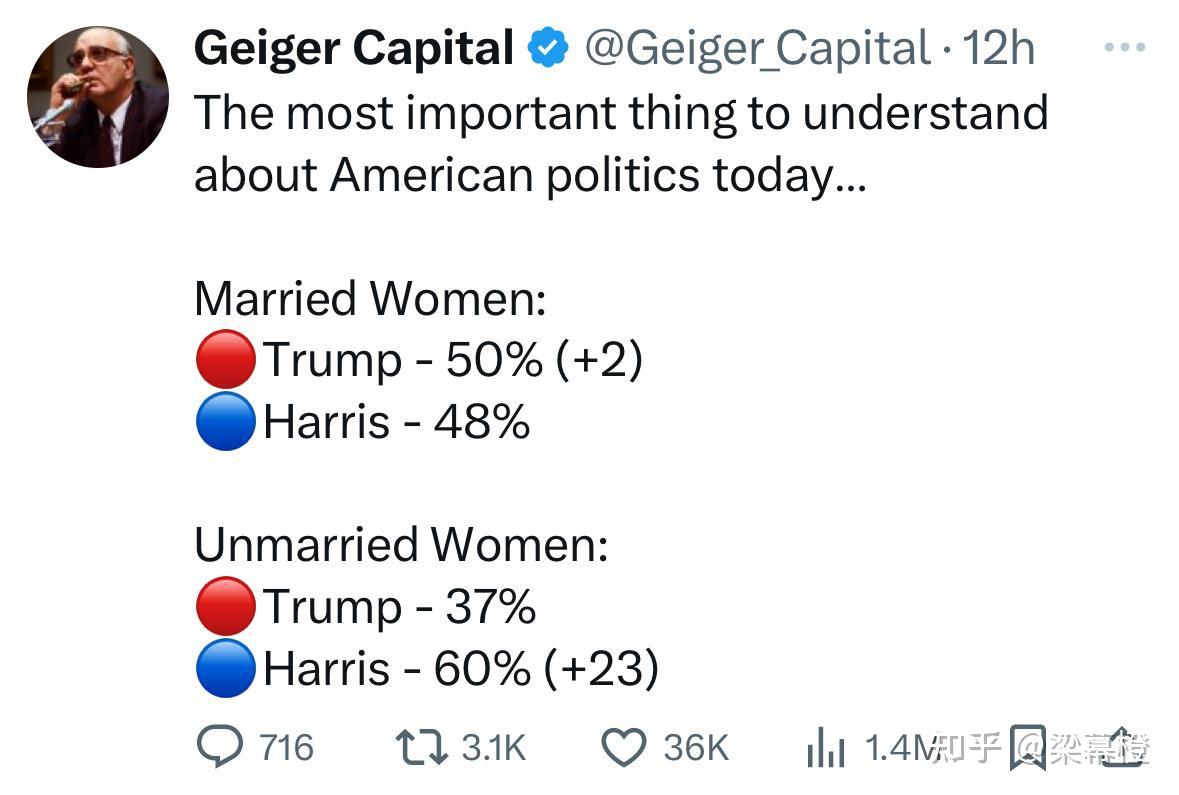Viewport: 1179px width, 795px height.
Task: Click the blue verified checkmark badge
Action: pos(547,48)
